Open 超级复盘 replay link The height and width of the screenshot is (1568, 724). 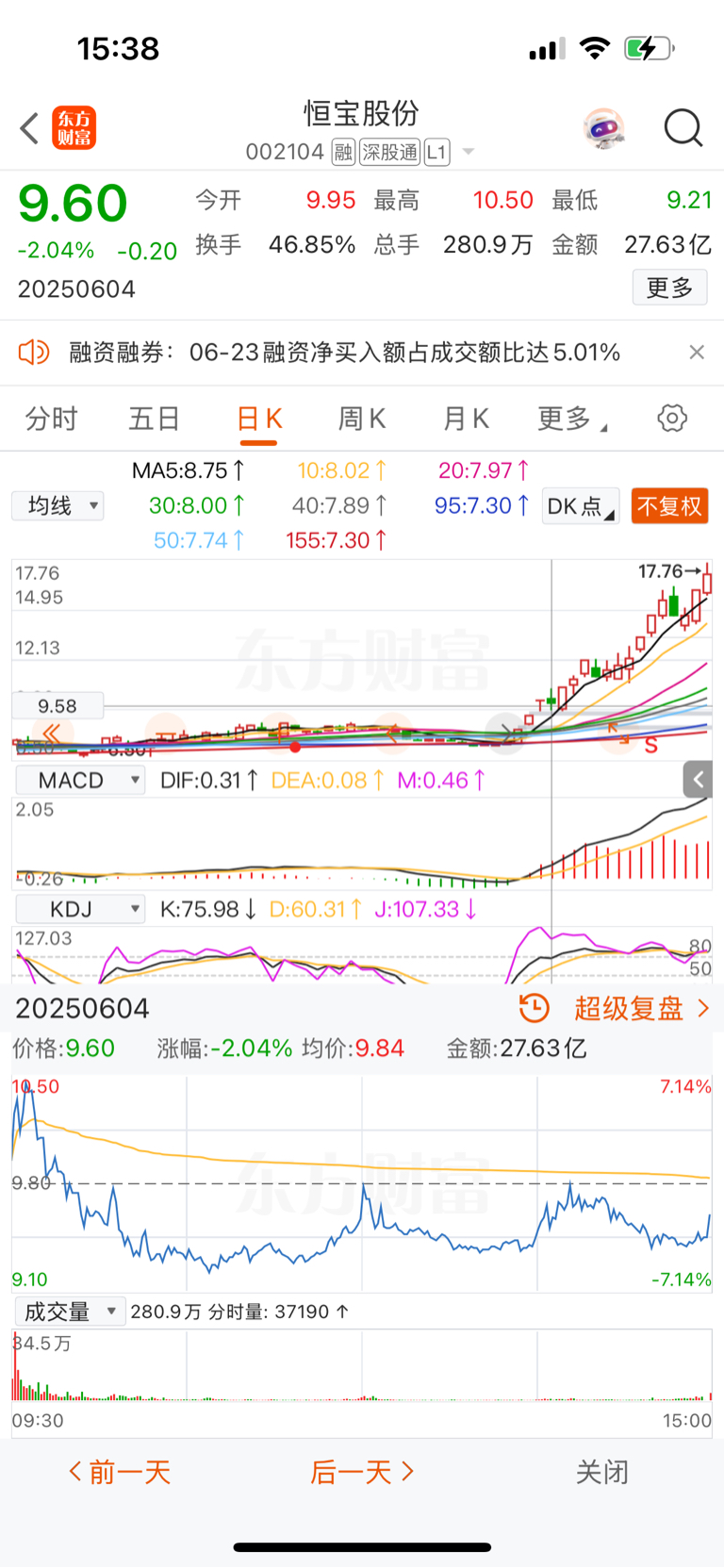pos(642,1009)
